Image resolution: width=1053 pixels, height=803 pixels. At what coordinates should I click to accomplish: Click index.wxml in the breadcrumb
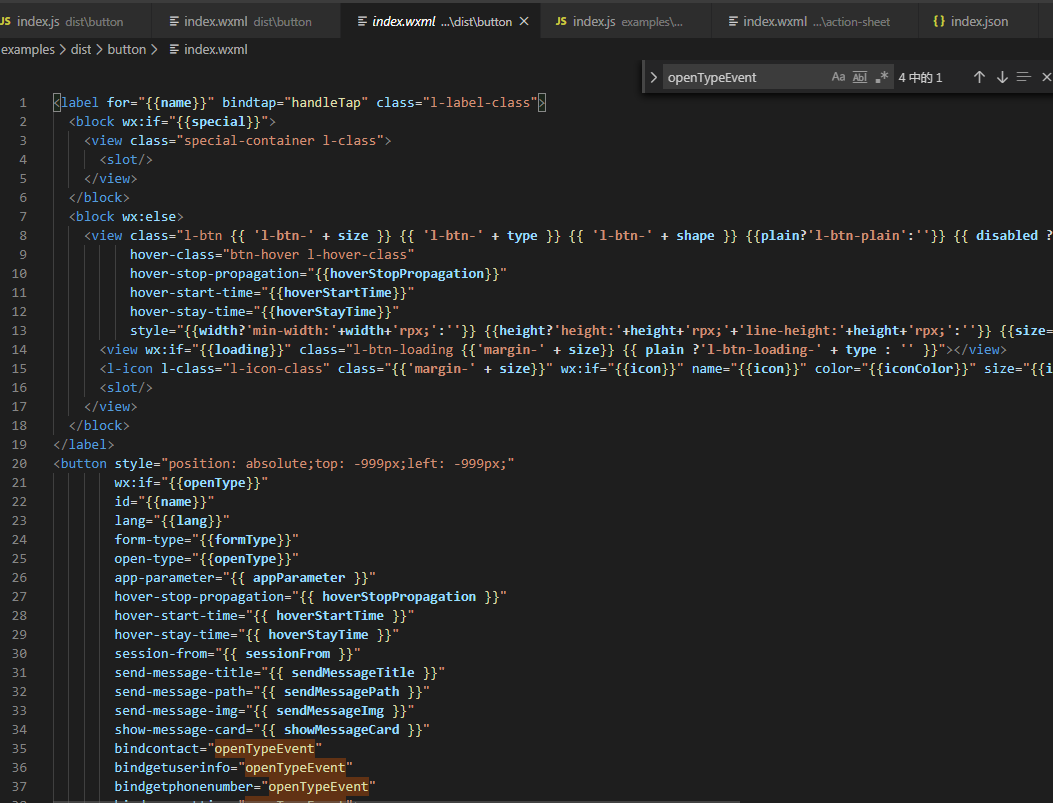pos(216,49)
